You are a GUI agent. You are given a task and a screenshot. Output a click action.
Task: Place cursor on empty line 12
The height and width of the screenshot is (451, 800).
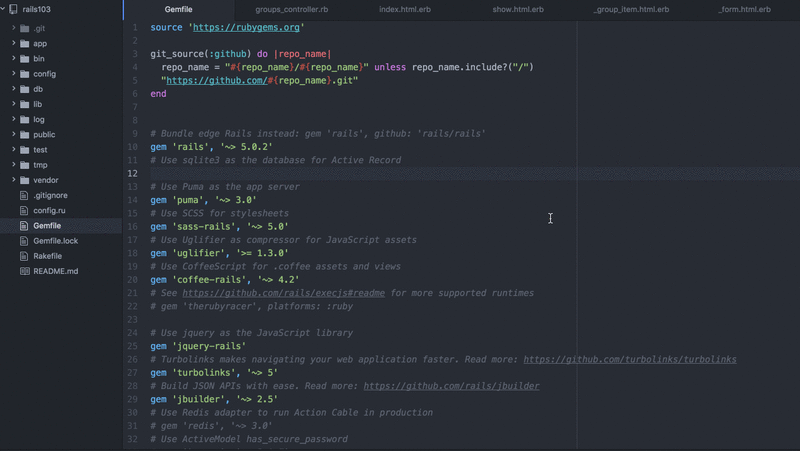[x=474, y=173]
